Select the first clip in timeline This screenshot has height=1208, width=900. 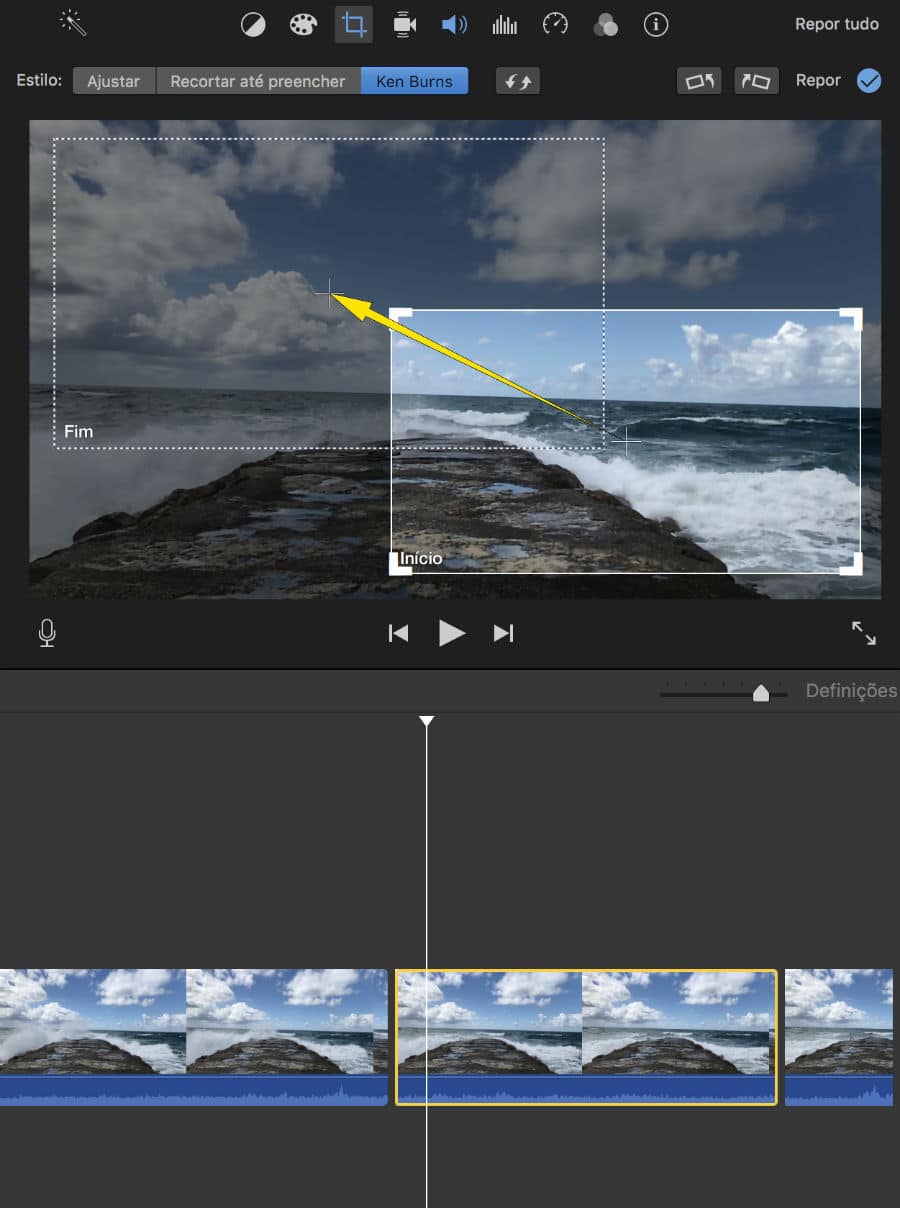point(193,1037)
